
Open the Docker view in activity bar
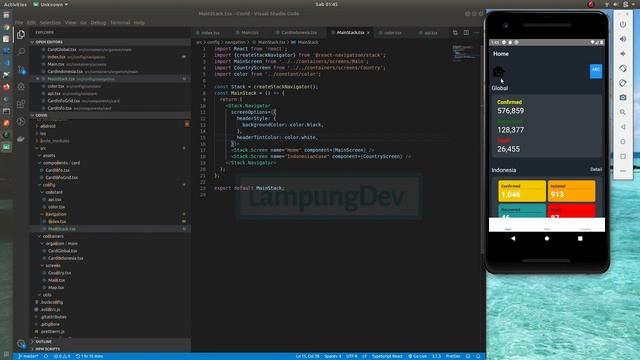pos(21,139)
